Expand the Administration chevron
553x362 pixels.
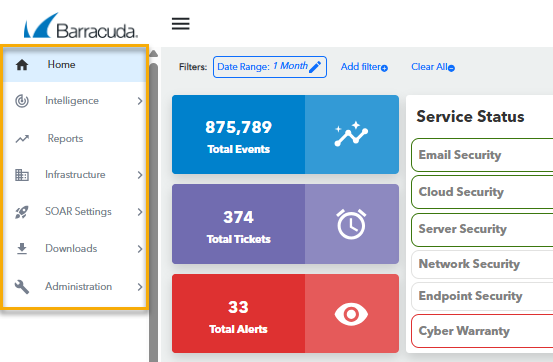click(x=140, y=286)
